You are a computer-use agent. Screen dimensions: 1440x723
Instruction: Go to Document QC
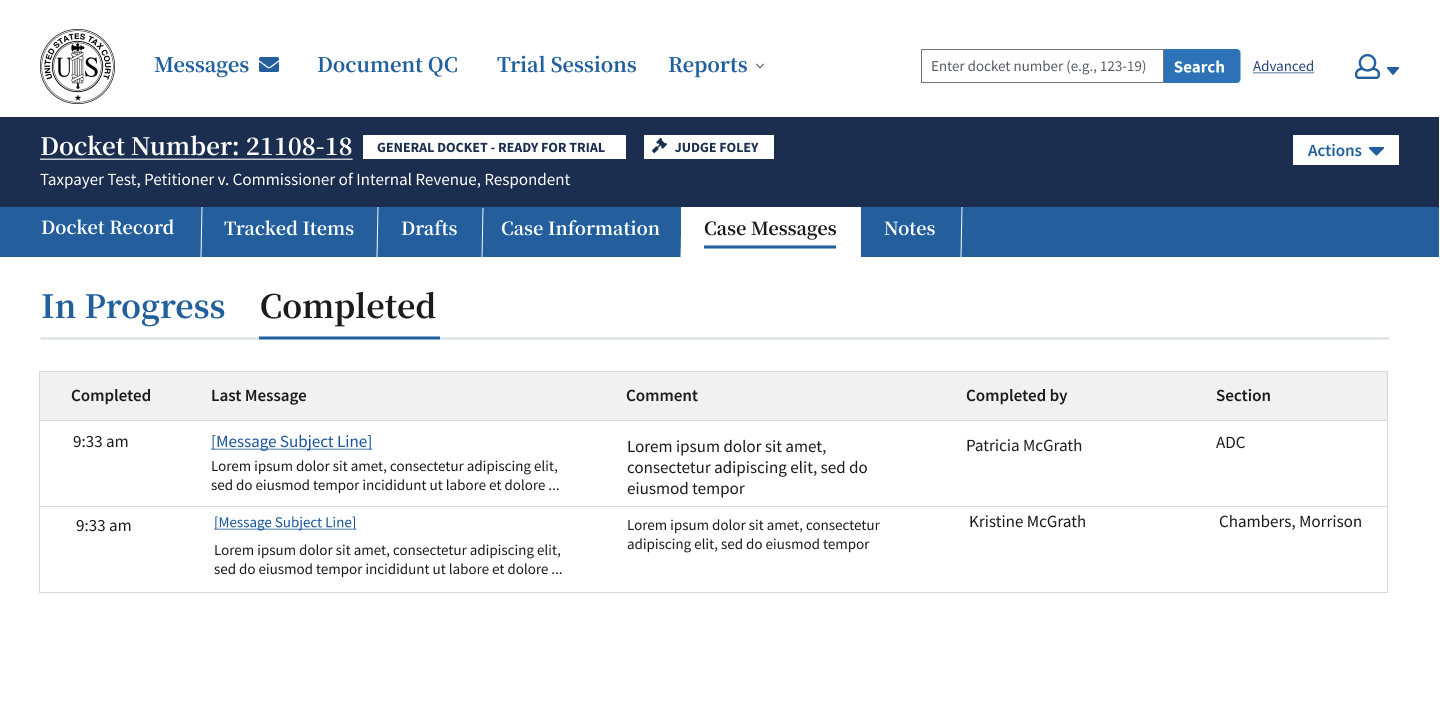tap(388, 65)
